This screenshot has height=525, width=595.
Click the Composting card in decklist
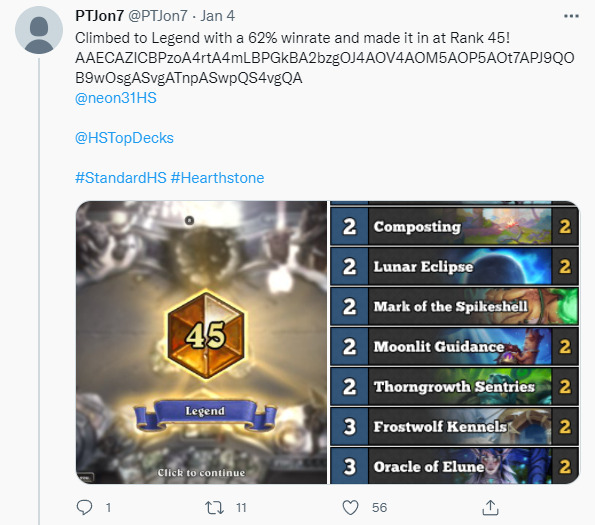click(455, 226)
